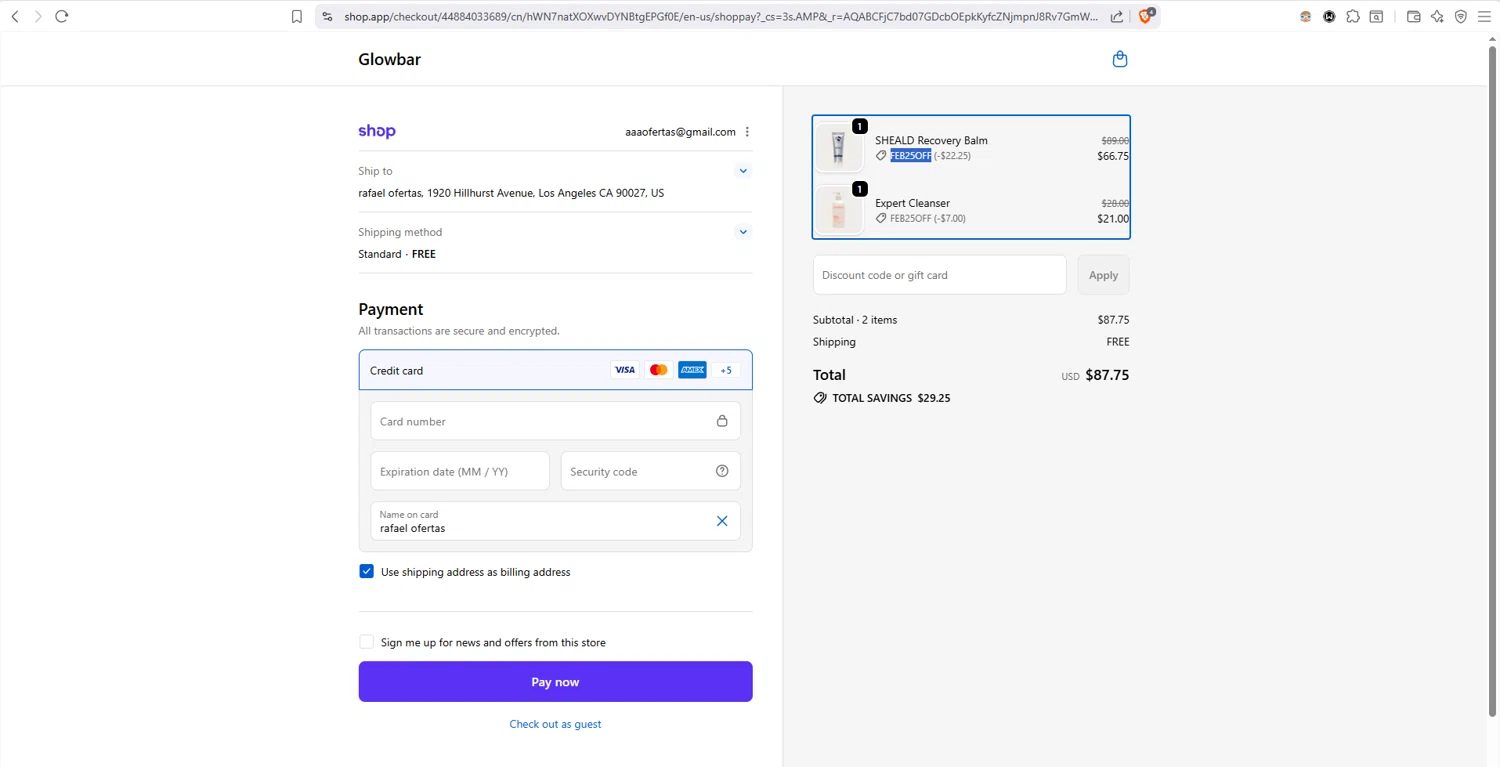Click the SHEALD Recovery Balm product name
The image size is (1500, 767).
[931, 140]
